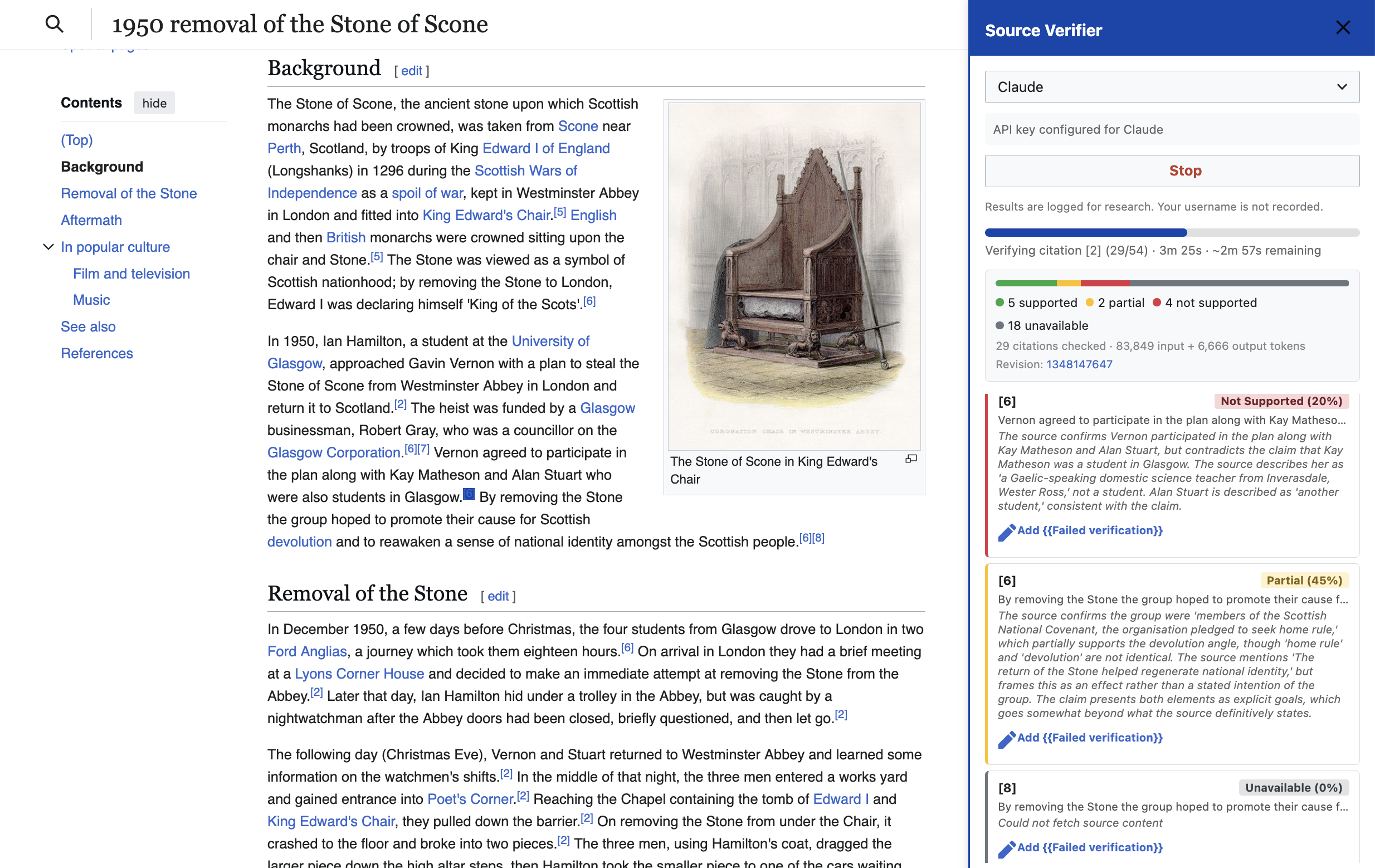
Task: Click citation [8] after Scottish people
Action: (x=818, y=538)
